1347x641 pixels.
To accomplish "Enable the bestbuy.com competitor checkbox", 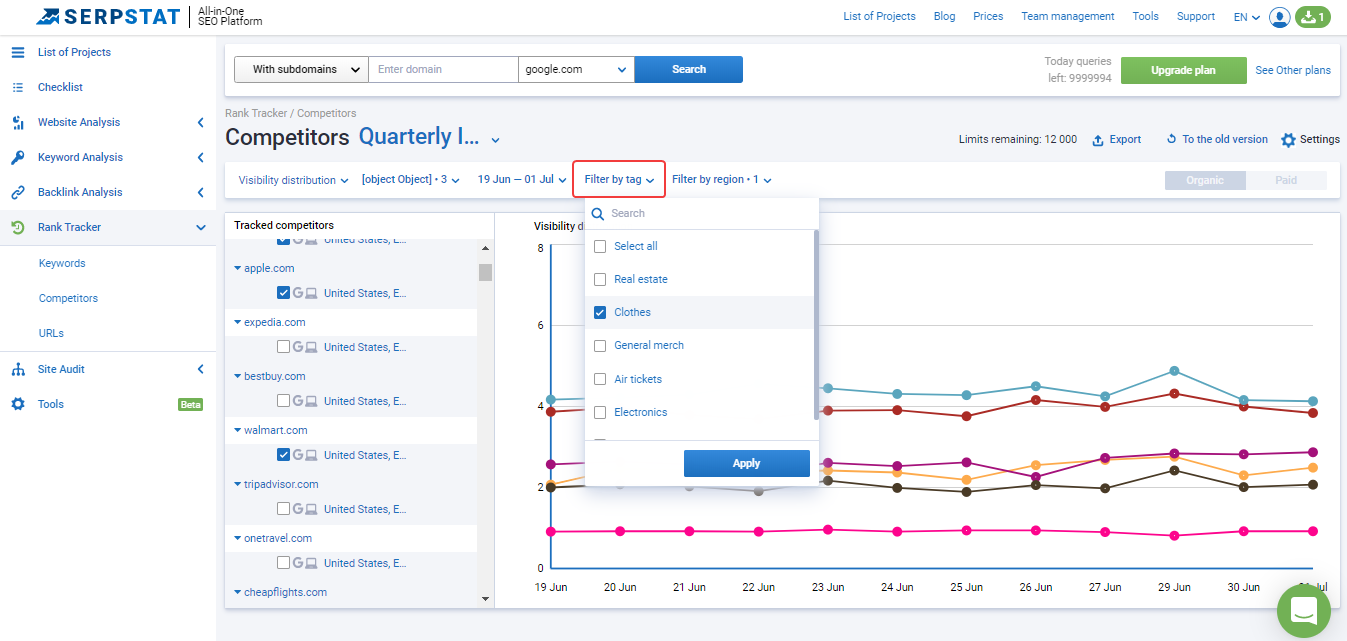I will tap(284, 401).
